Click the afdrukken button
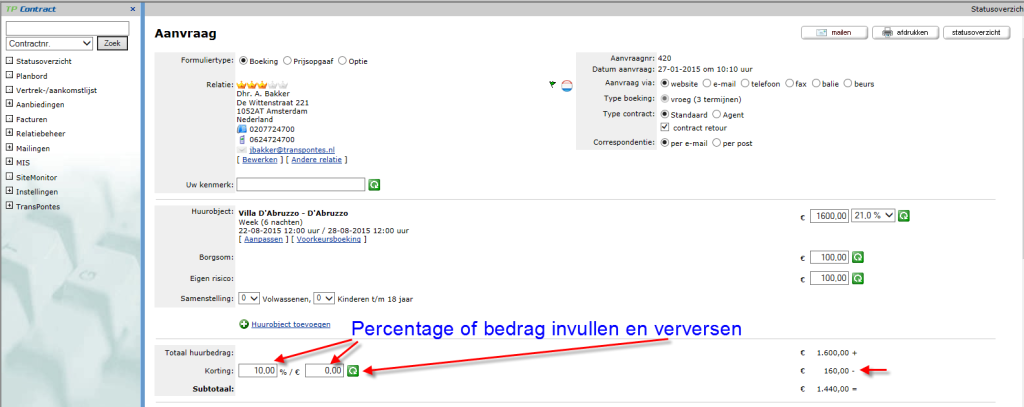 (x=904, y=33)
